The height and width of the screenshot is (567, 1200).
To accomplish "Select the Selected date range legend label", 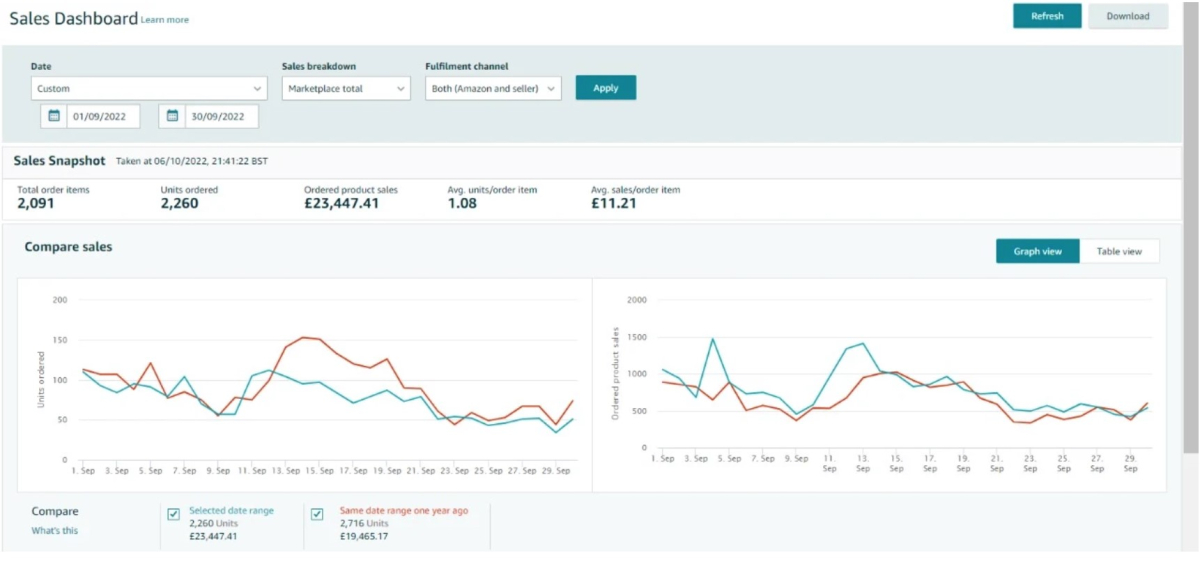I will pos(231,511).
